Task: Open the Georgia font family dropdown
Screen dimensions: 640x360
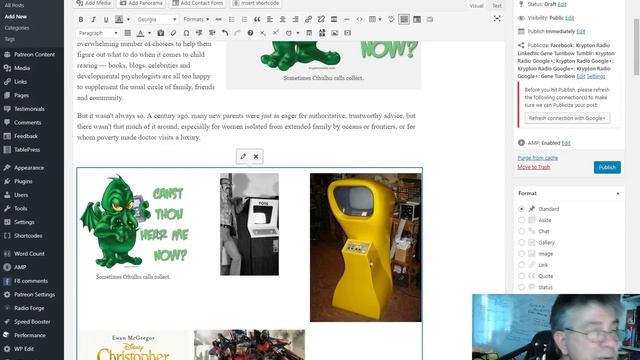Action: point(157,20)
